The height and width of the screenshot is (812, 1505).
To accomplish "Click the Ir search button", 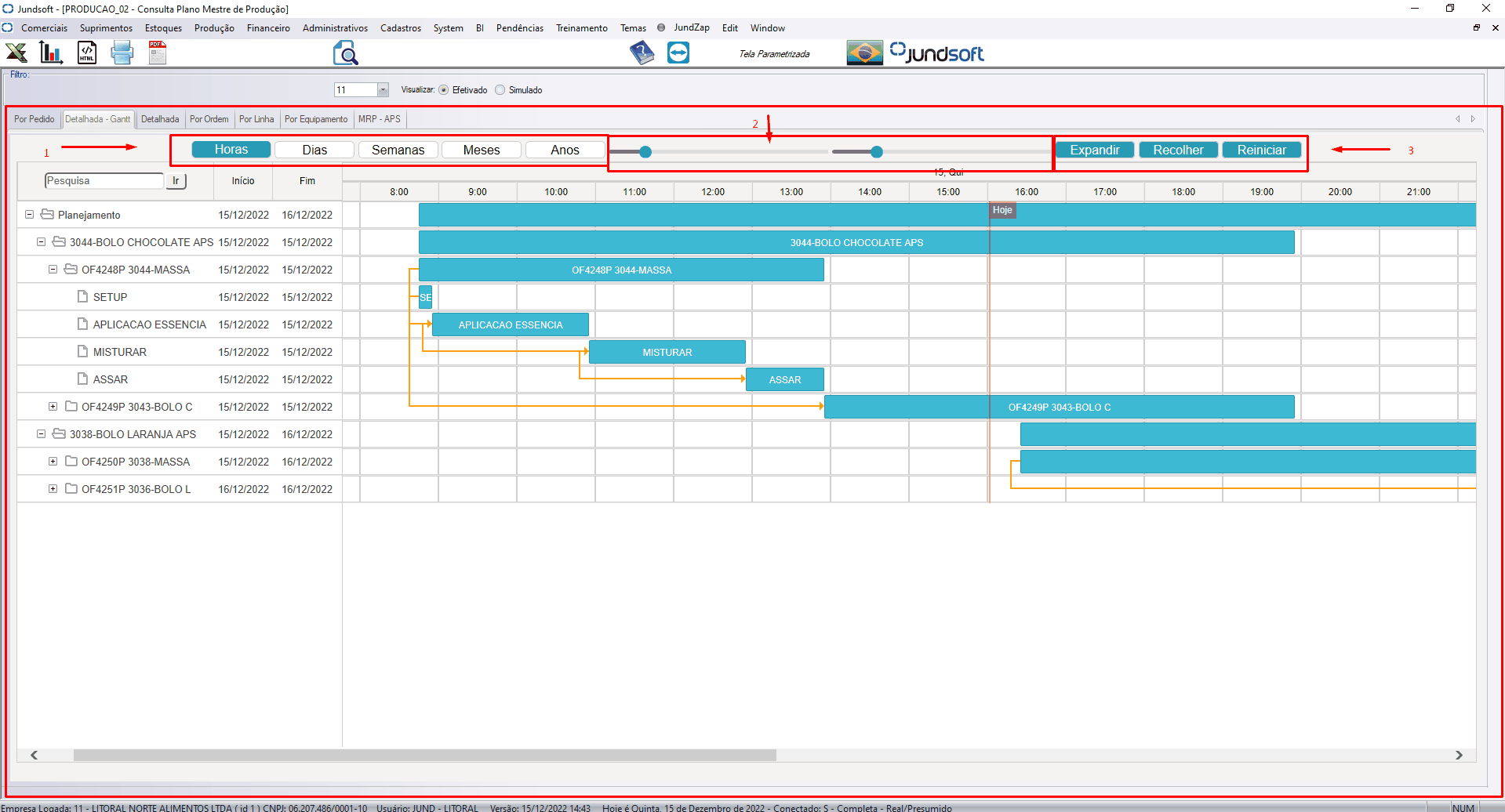I will [176, 181].
